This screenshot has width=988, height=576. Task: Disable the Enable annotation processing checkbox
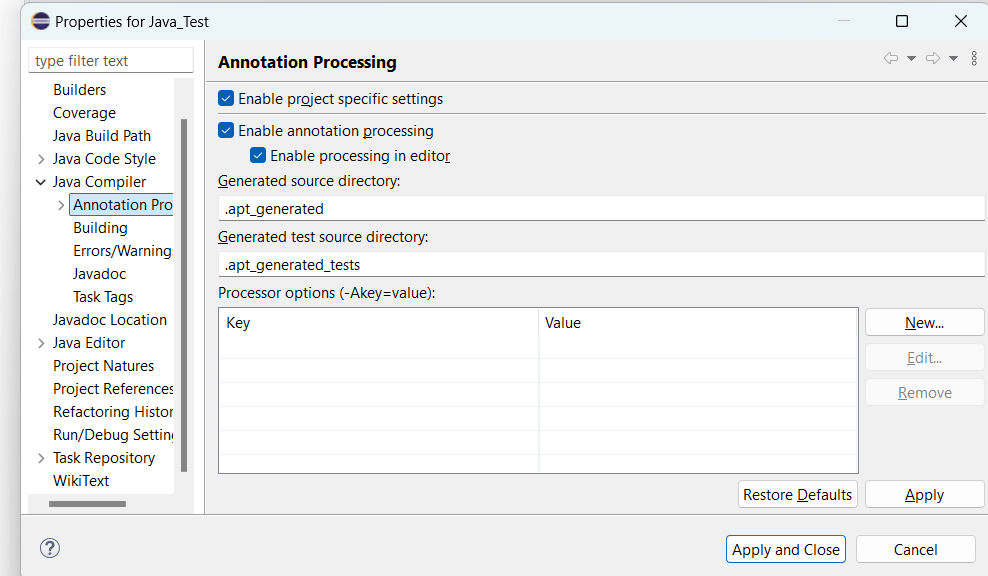pyautogui.click(x=226, y=131)
